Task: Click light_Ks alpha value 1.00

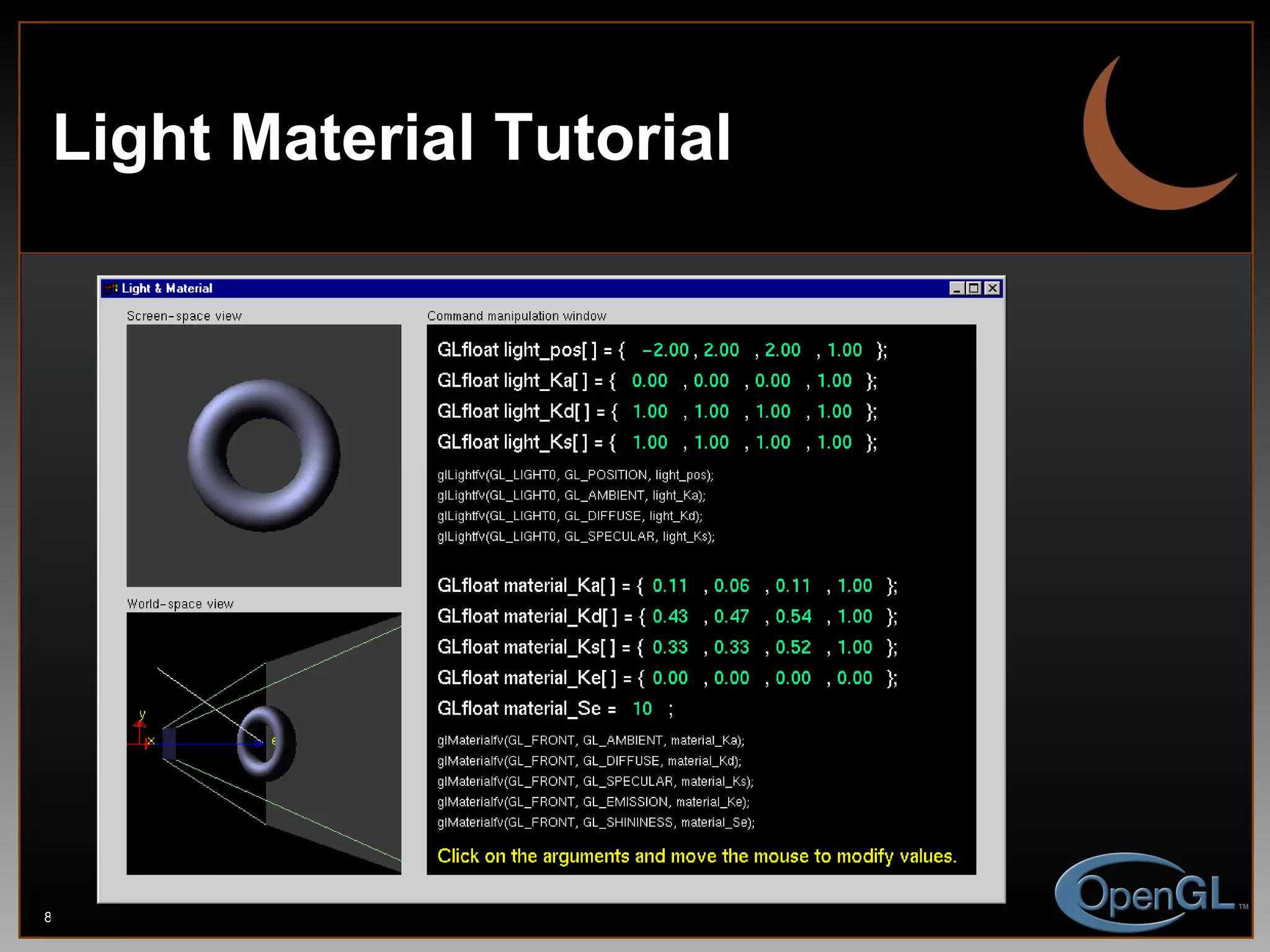Action: click(x=835, y=443)
